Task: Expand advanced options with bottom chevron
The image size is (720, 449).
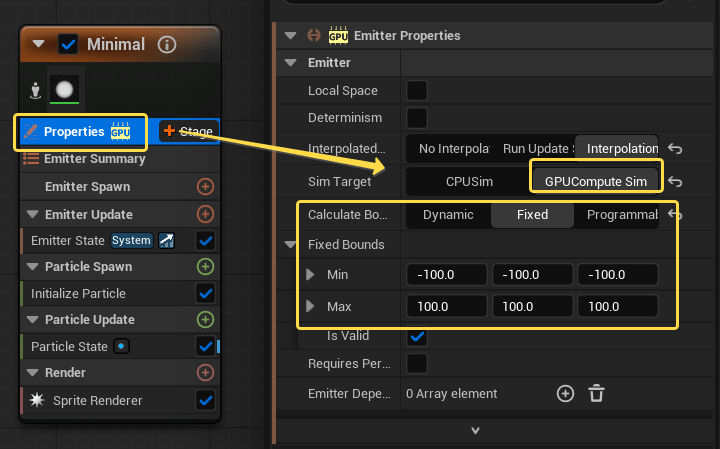Action: point(476,430)
